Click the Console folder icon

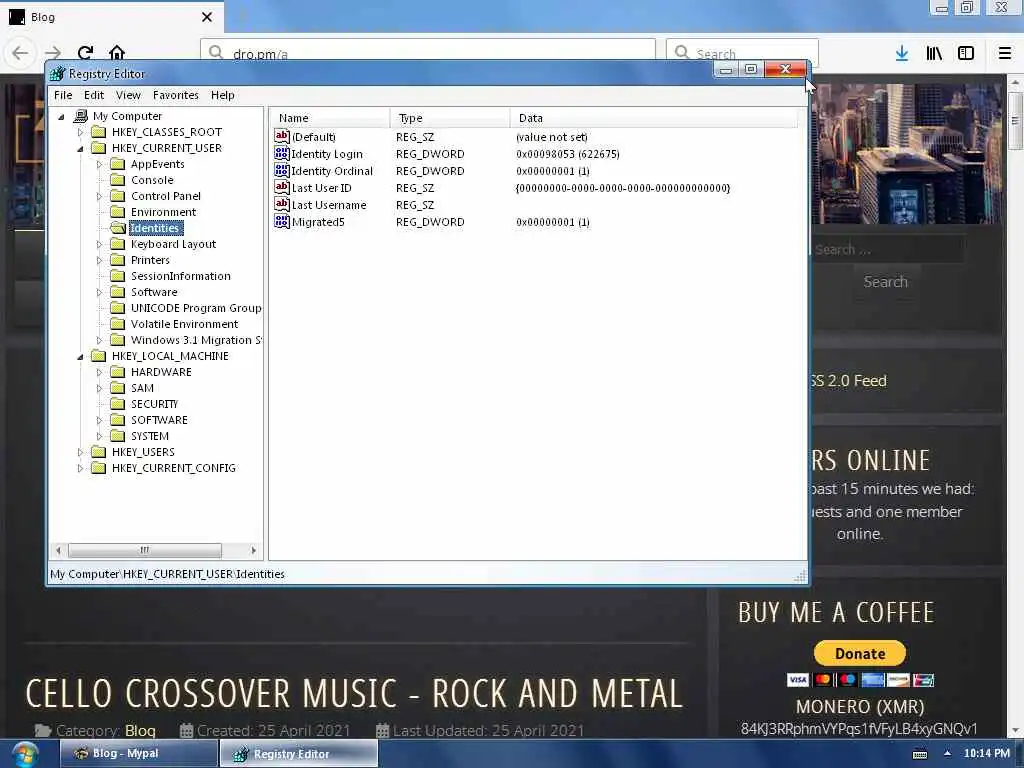[x=118, y=180]
